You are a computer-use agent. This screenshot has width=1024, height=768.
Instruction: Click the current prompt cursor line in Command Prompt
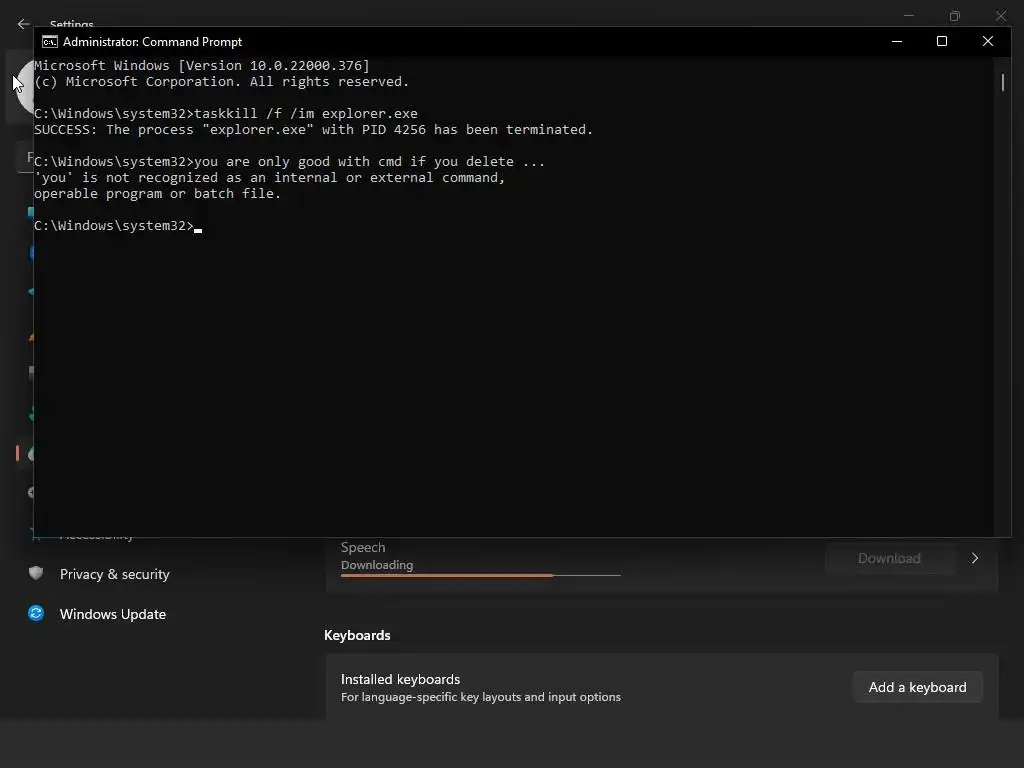tap(118, 225)
